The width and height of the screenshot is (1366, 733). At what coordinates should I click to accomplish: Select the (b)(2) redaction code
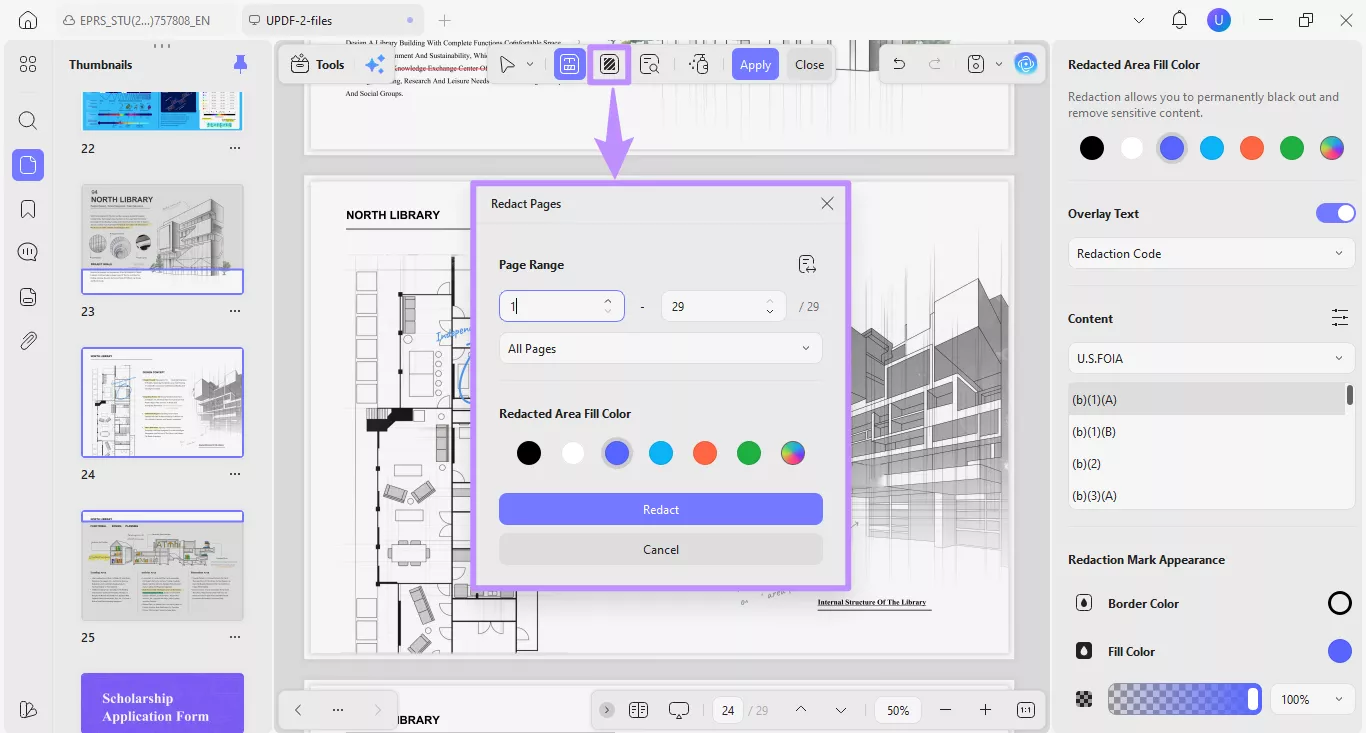[x=1206, y=464]
